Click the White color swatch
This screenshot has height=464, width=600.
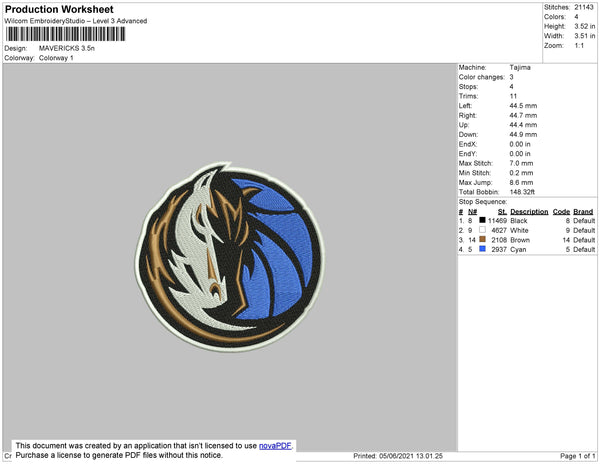tap(482, 230)
